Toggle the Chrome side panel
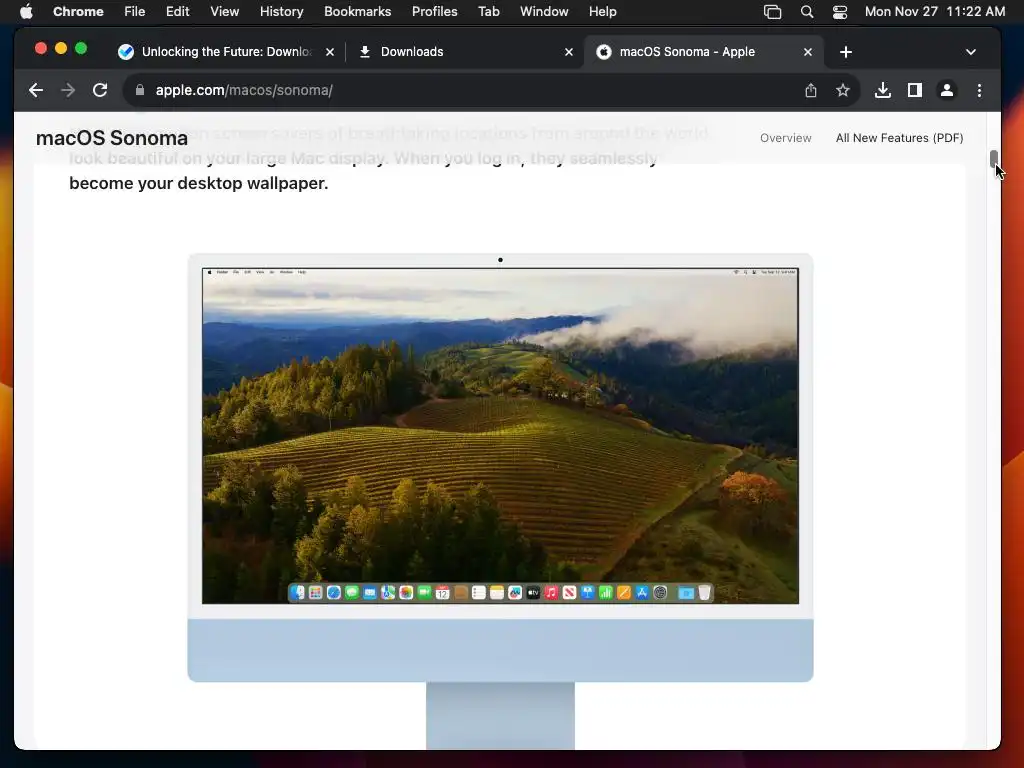Viewport: 1024px width, 768px height. click(x=914, y=90)
